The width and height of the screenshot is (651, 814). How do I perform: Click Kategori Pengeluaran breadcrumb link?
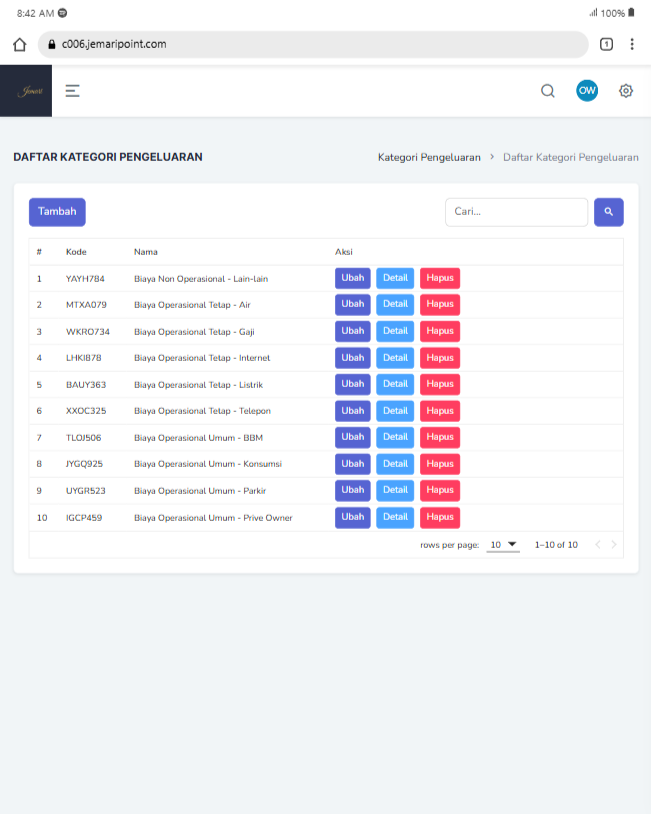[x=429, y=157]
